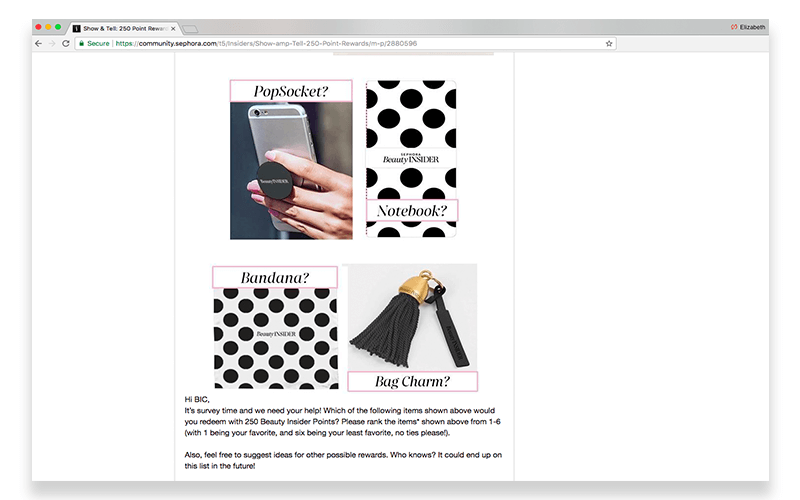800x500 pixels.
Task: Click the green Secure padlock indicator
Action: 94,43
